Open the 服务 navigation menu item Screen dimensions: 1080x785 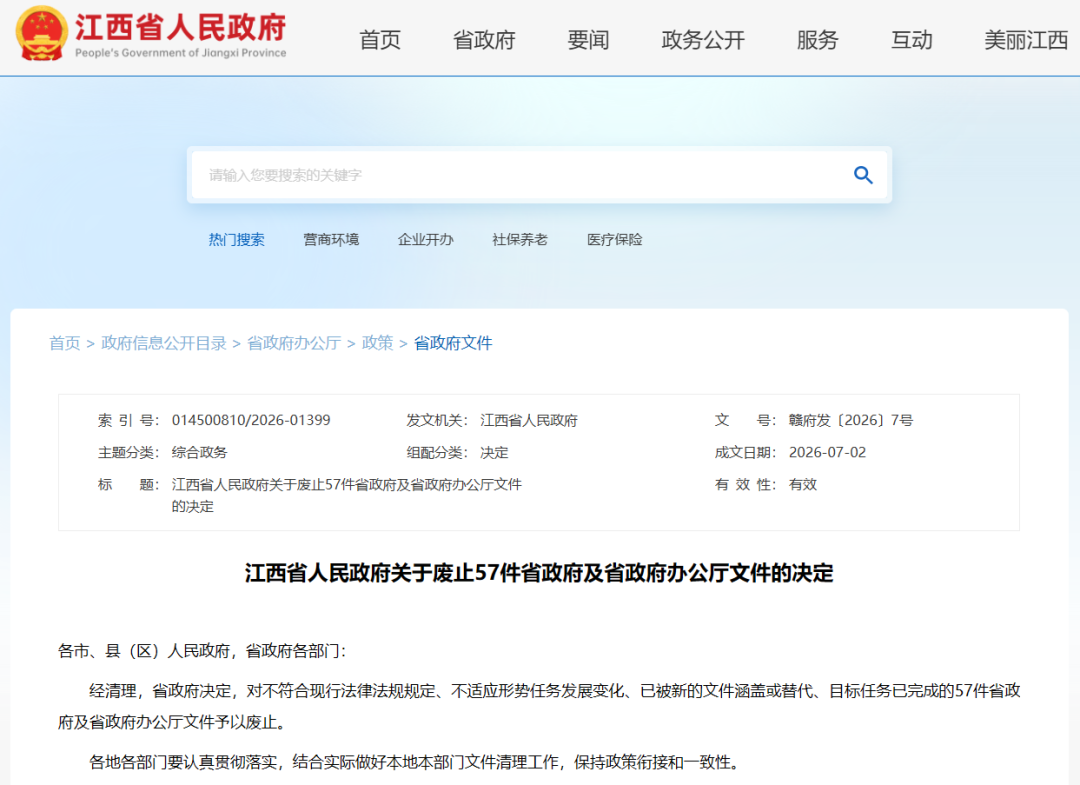tap(818, 40)
